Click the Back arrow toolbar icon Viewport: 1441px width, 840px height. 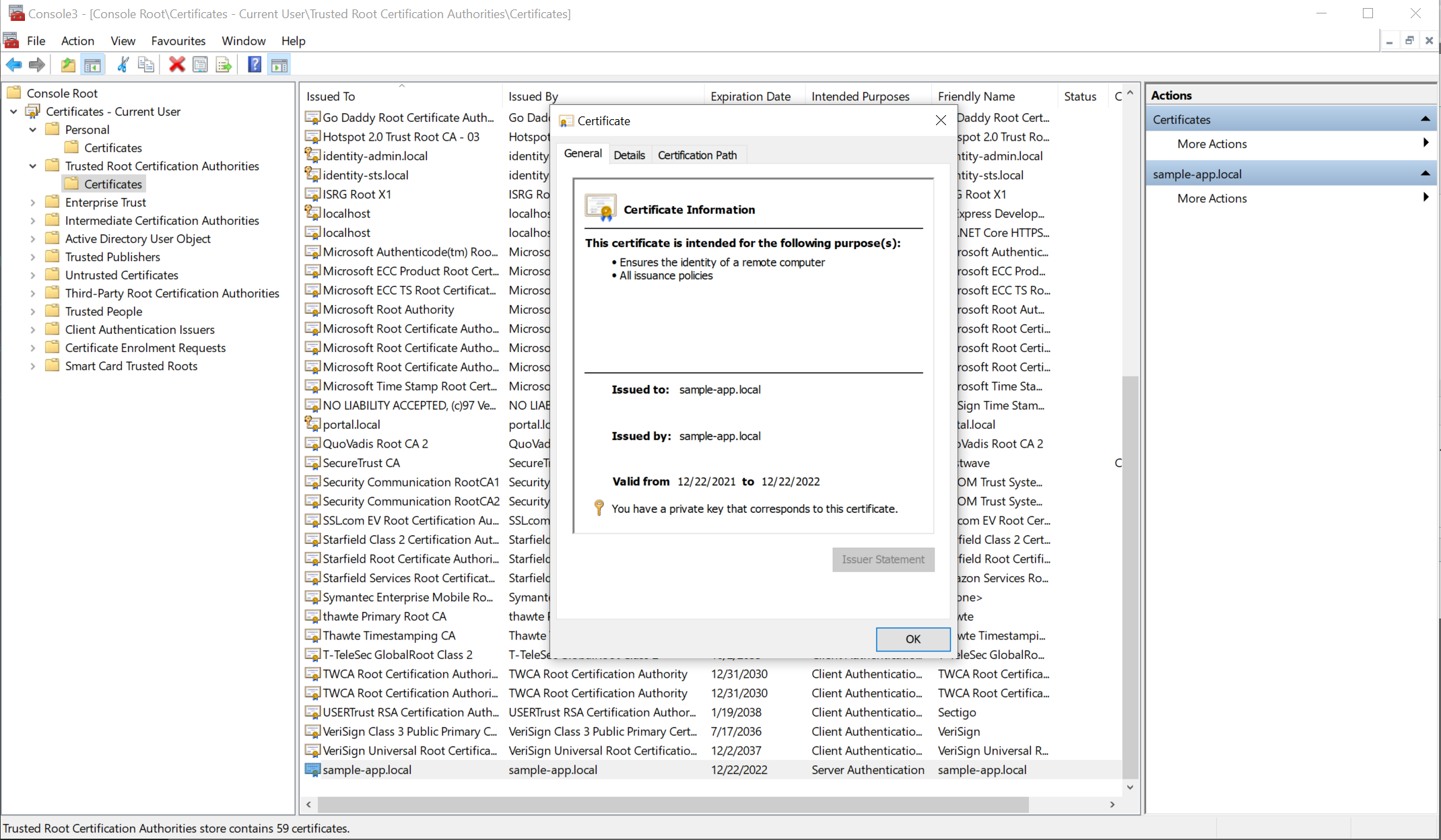(13, 65)
